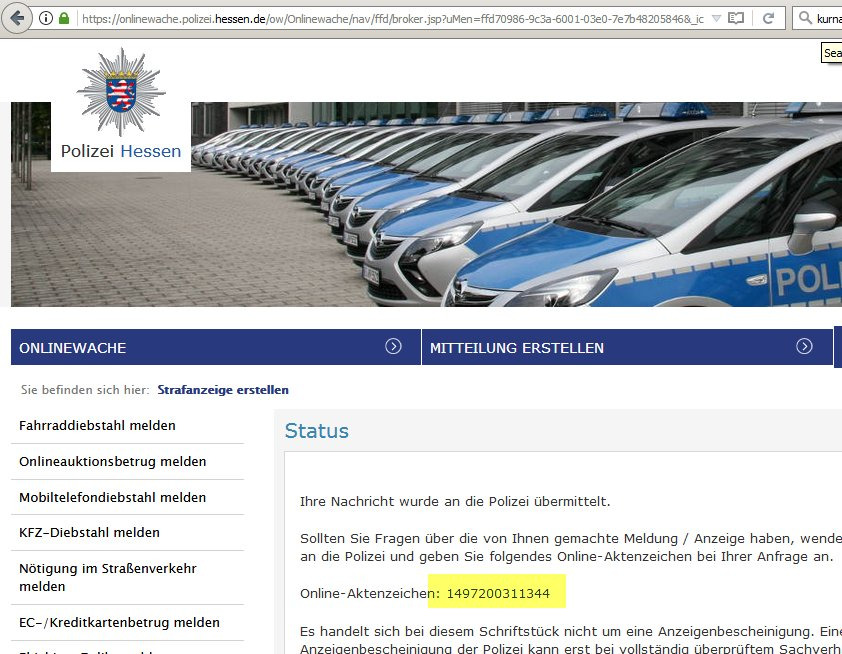The height and width of the screenshot is (654, 842).
Task: Select Fahrraddiebstahl melden in sidebar
Action: (97, 426)
